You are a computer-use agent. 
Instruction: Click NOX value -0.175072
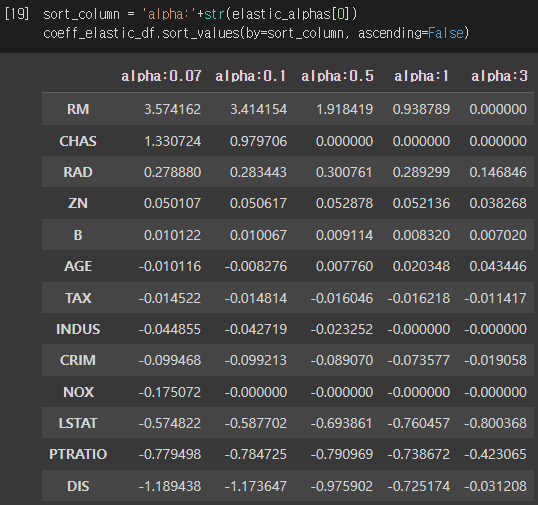coord(170,392)
